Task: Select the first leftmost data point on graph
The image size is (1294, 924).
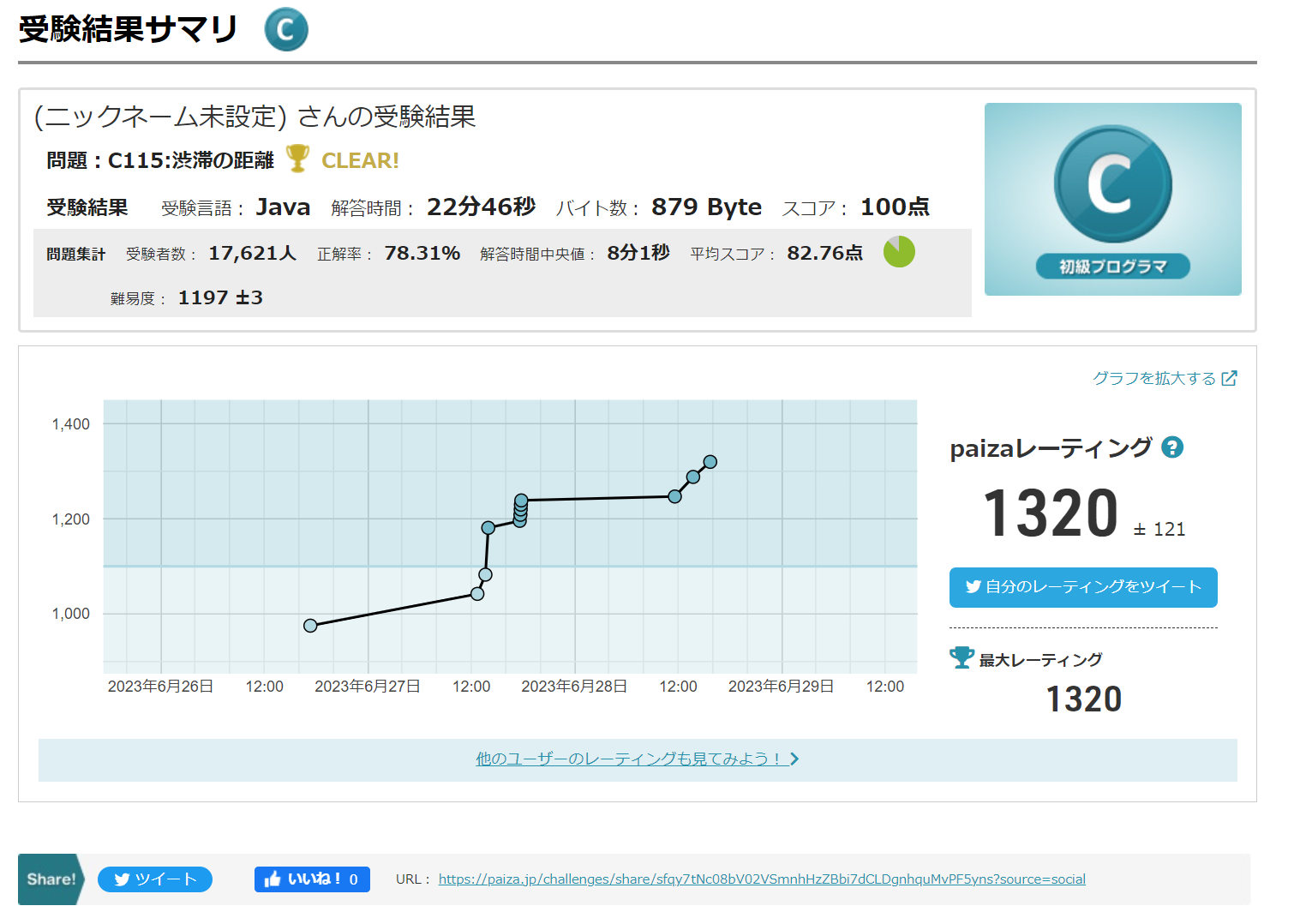Action: [310, 626]
